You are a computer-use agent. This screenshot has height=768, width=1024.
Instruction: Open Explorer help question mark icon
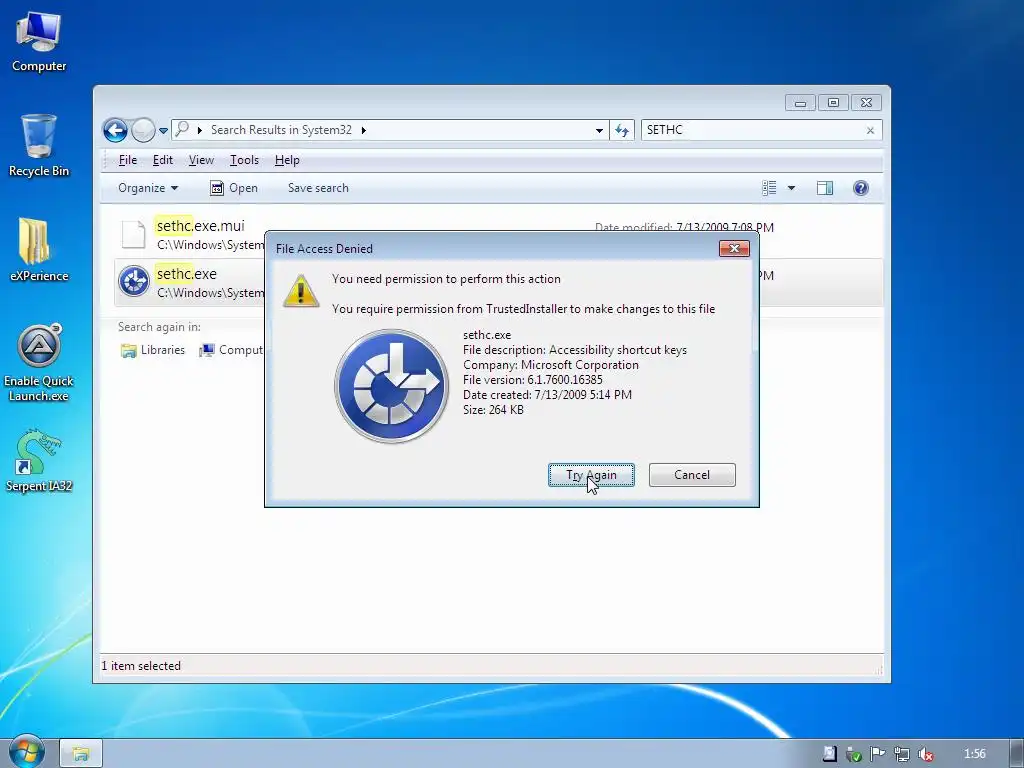tap(861, 188)
